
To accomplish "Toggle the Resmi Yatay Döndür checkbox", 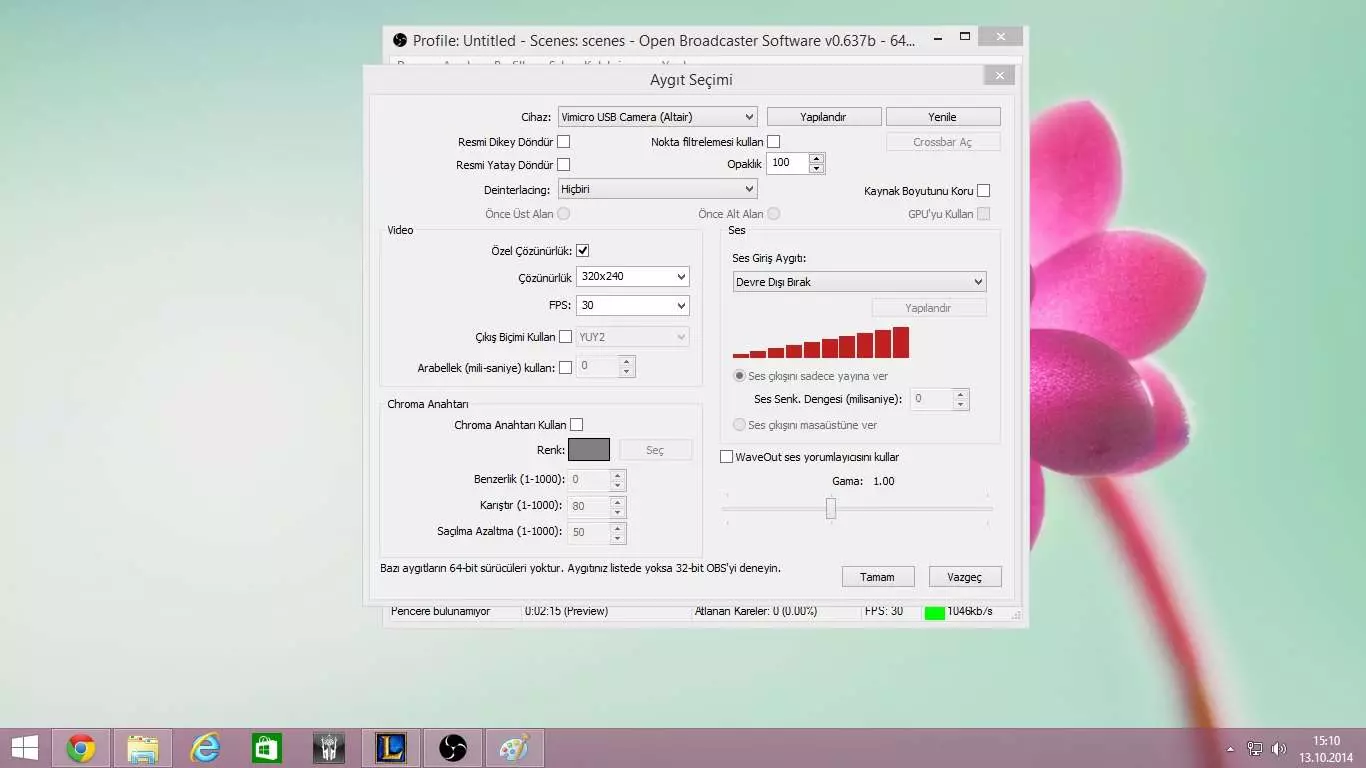I will click(564, 164).
